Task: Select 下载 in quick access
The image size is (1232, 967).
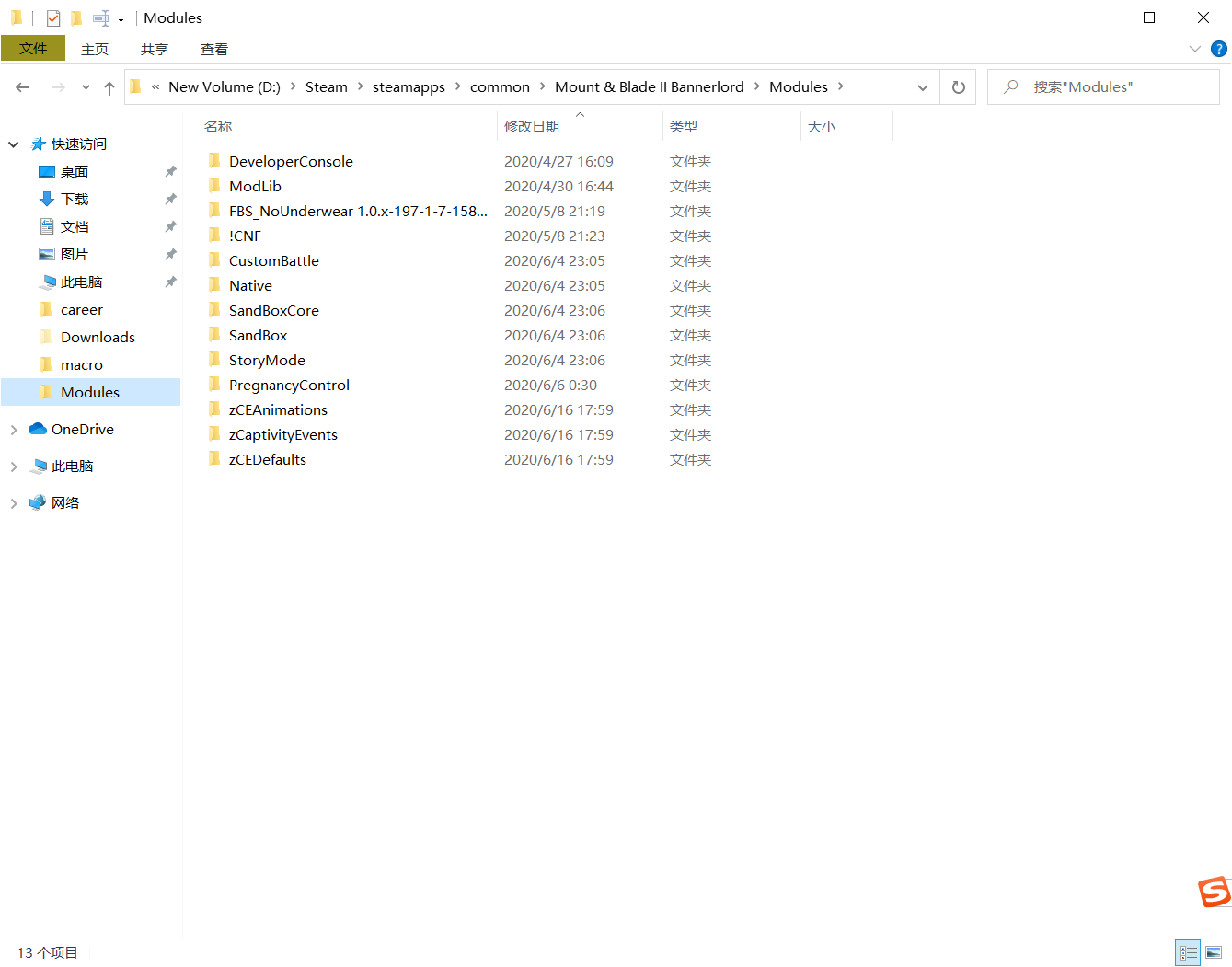Action: coord(75,200)
